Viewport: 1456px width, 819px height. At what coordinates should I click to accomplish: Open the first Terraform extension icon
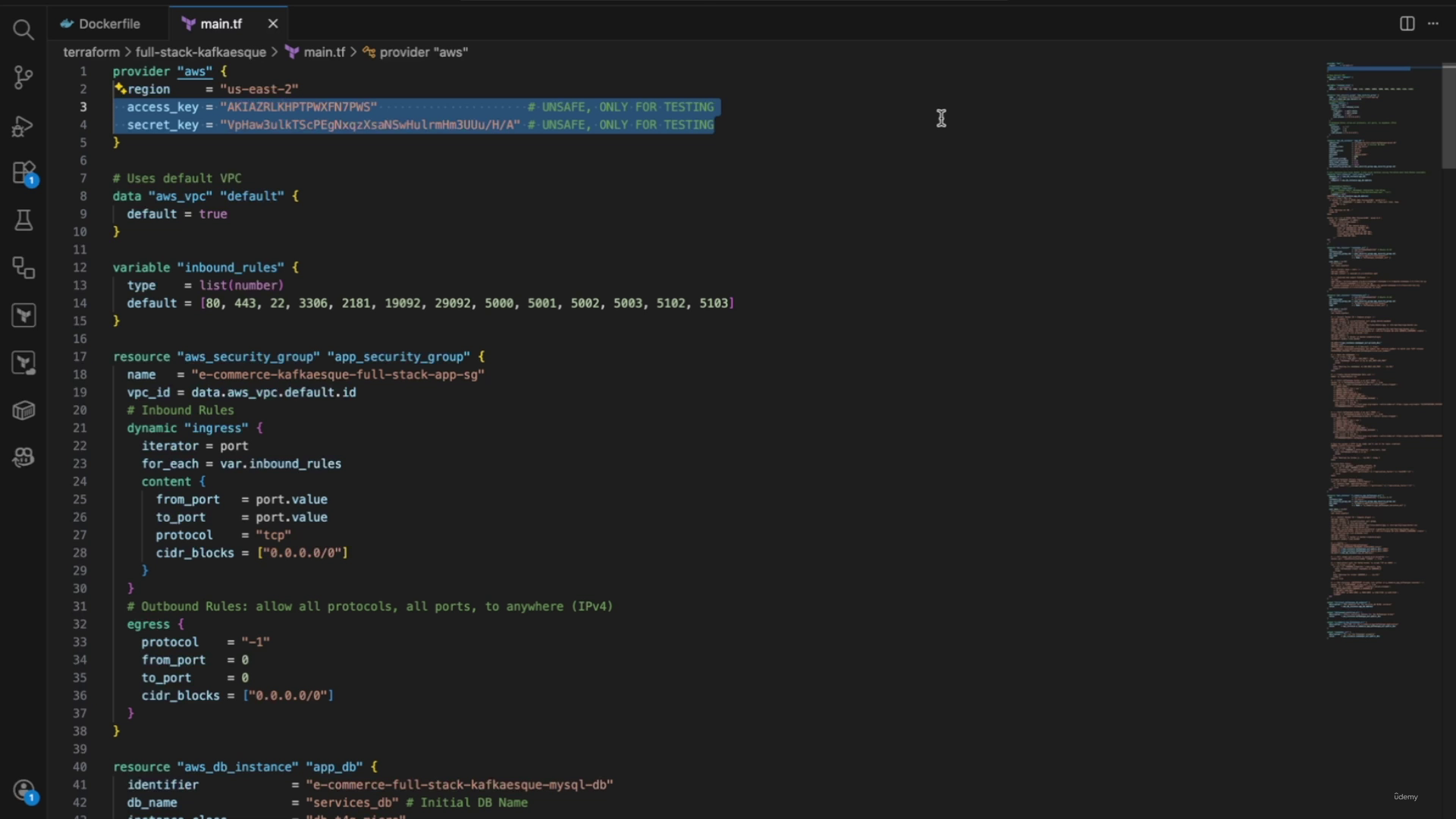[x=24, y=315]
